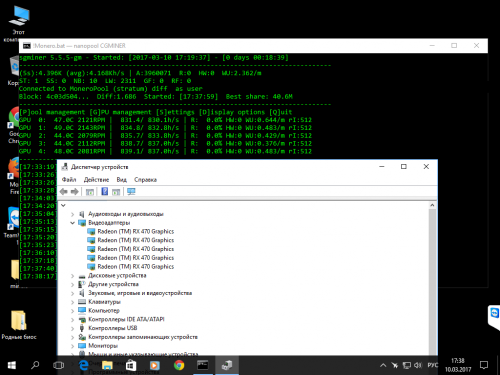Open the Windows Start menu

pyautogui.click(x=12, y=366)
